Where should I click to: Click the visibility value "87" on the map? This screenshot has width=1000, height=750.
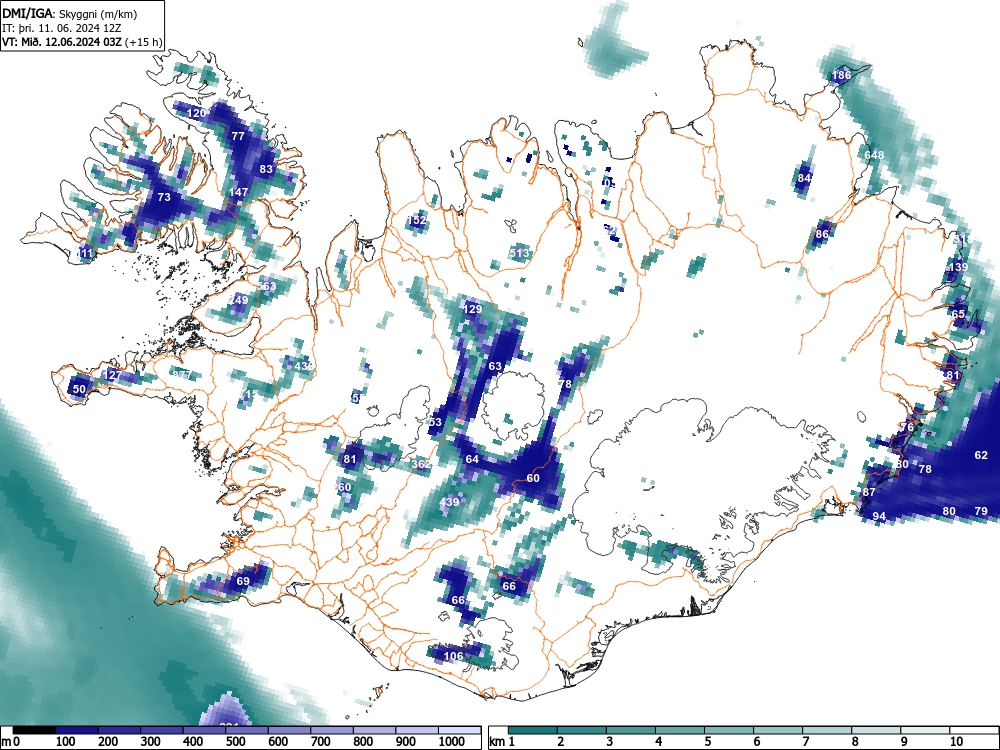click(x=869, y=492)
